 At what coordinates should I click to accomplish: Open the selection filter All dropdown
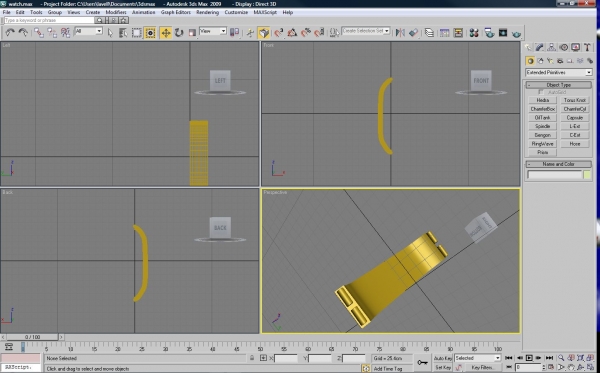[x=88, y=31]
